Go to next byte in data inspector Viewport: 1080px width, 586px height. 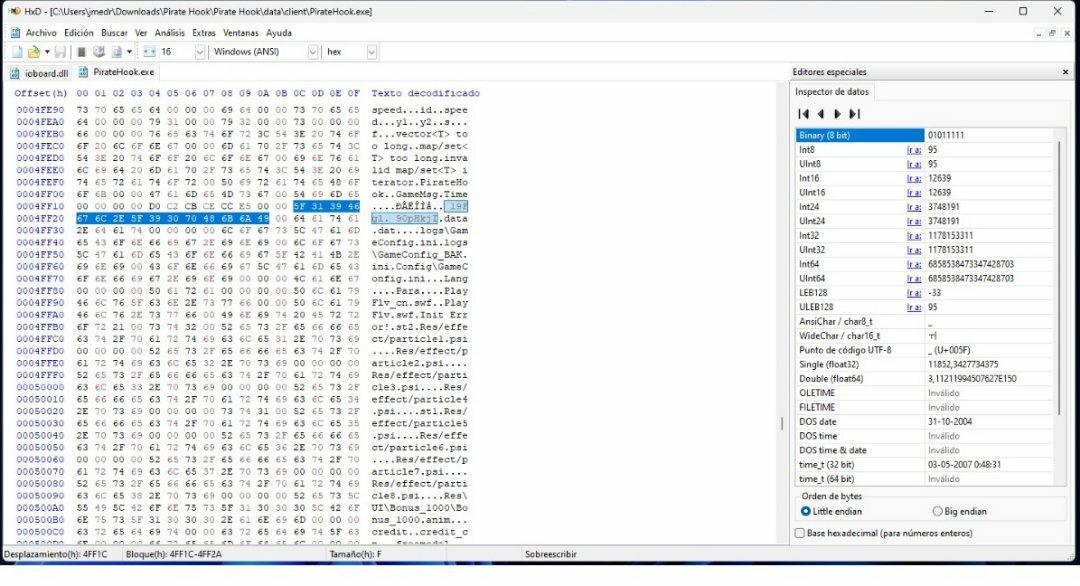pyautogui.click(x=837, y=114)
